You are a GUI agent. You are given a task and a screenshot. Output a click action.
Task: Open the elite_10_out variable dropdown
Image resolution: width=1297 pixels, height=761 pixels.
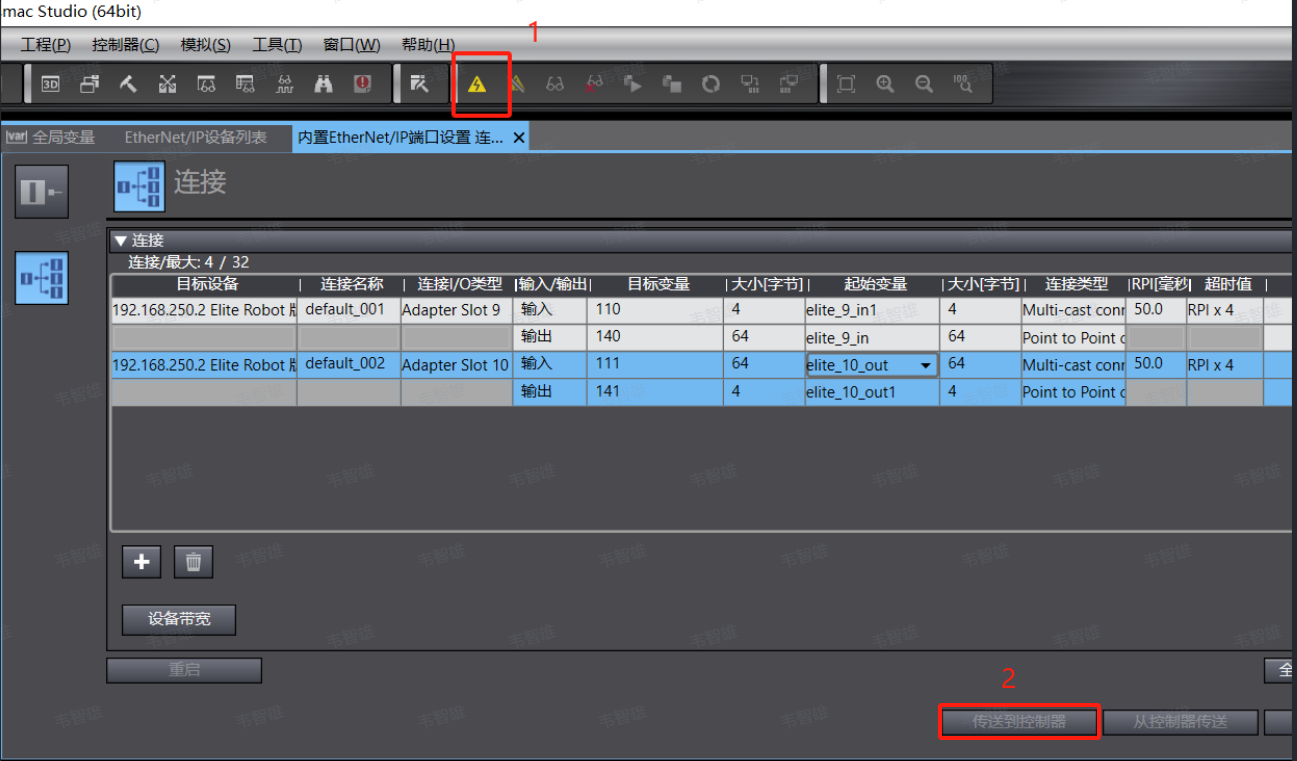tap(925, 366)
